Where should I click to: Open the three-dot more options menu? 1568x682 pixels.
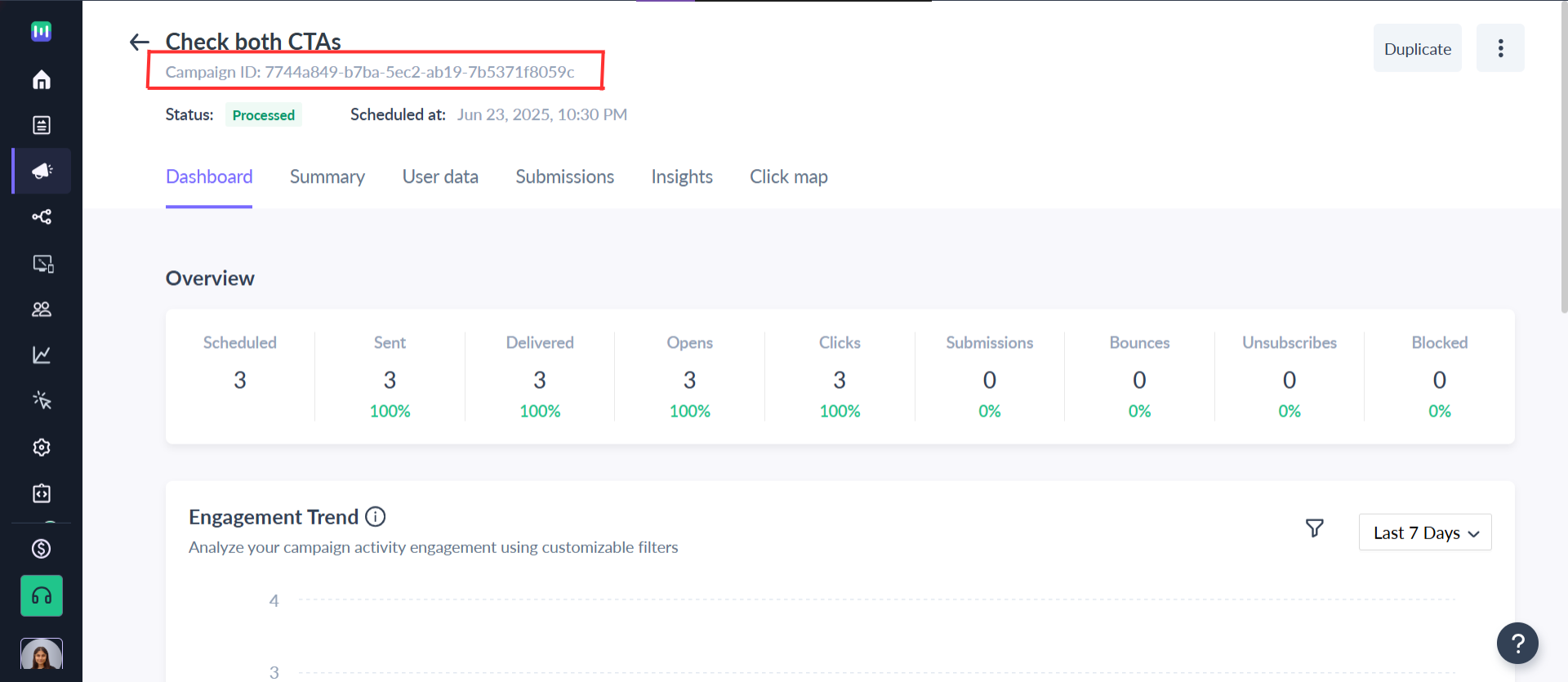point(1500,48)
